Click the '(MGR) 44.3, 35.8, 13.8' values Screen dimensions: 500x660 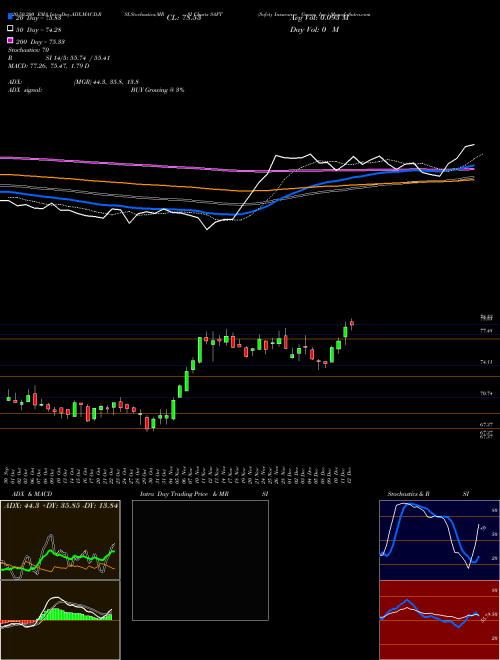(x=106, y=82)
